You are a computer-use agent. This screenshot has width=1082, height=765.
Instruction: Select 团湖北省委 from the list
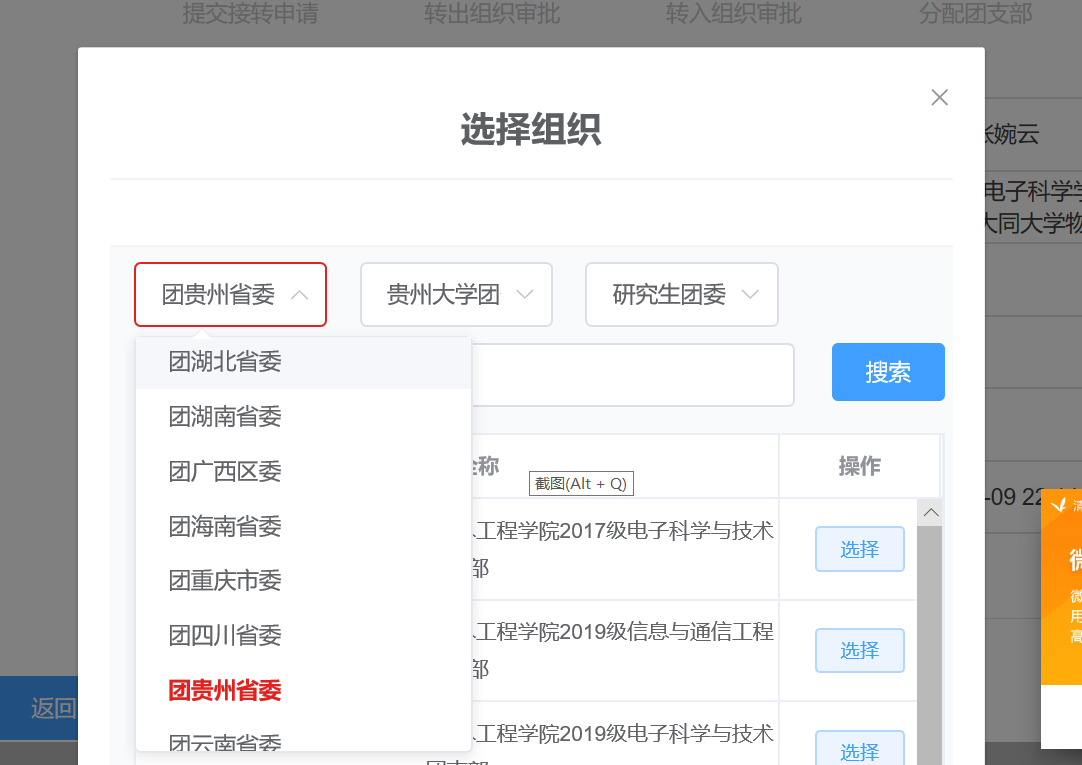click(225, 362)
